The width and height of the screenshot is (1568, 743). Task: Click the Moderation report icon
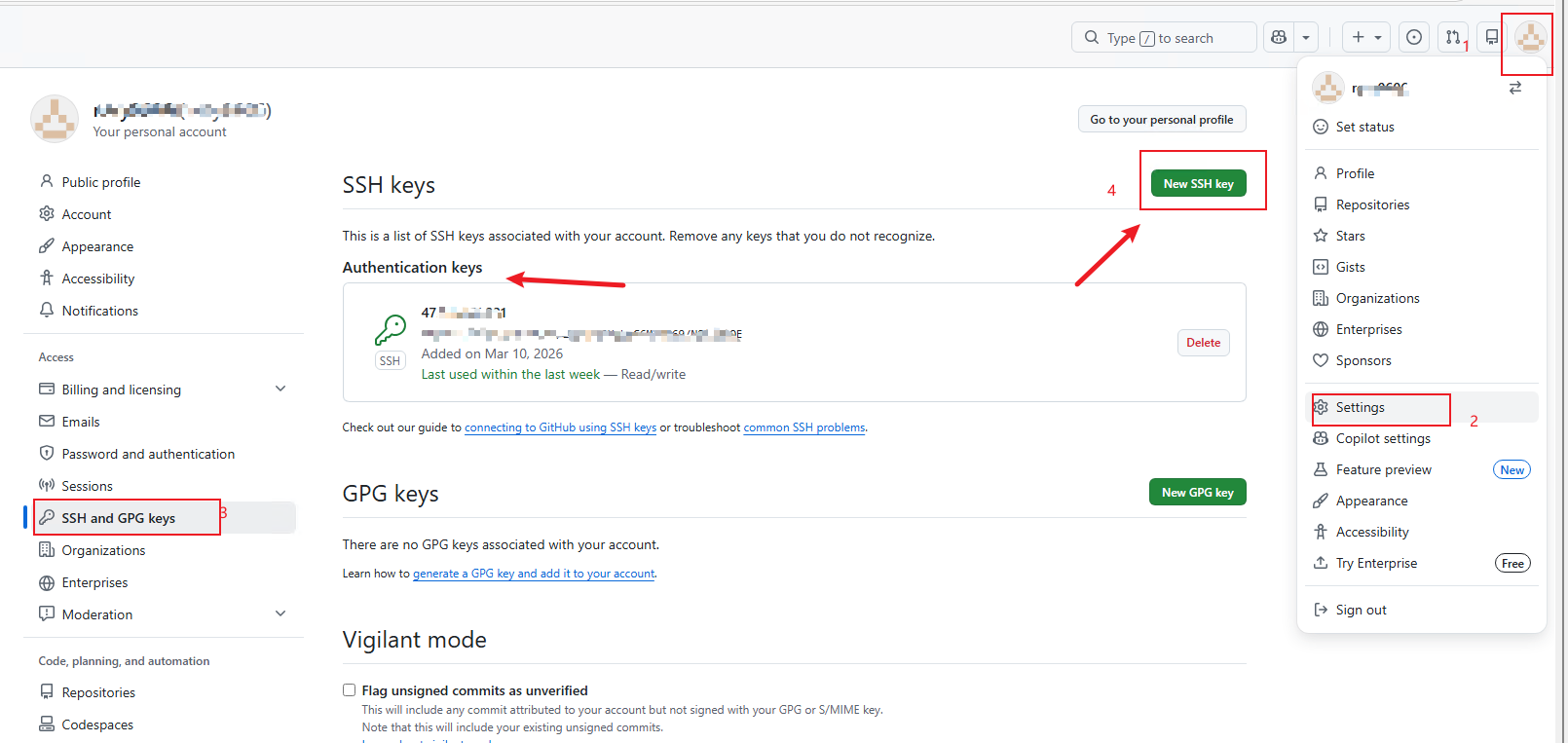pos(47,613)
